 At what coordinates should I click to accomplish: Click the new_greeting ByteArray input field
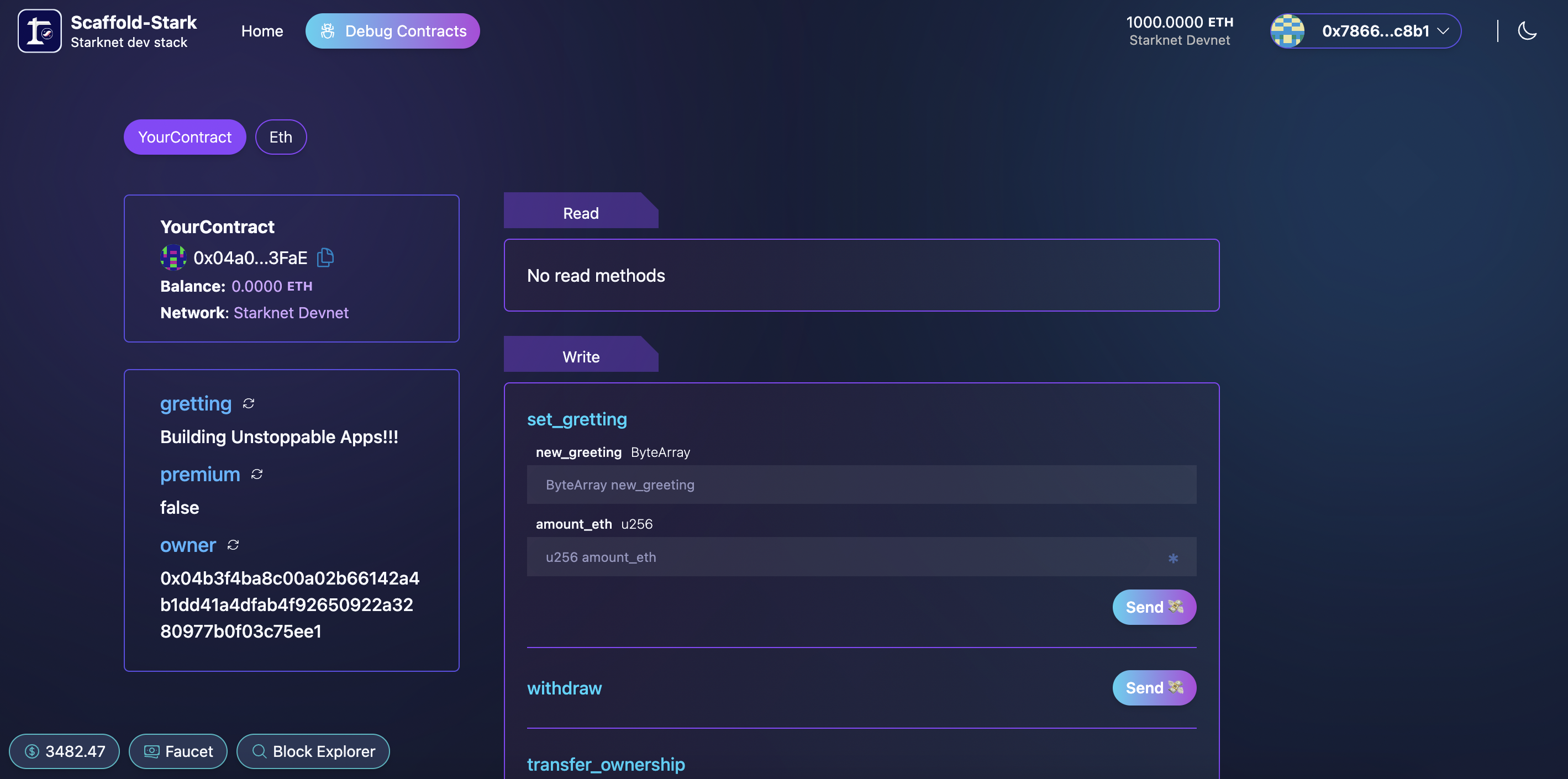point(861,485)
